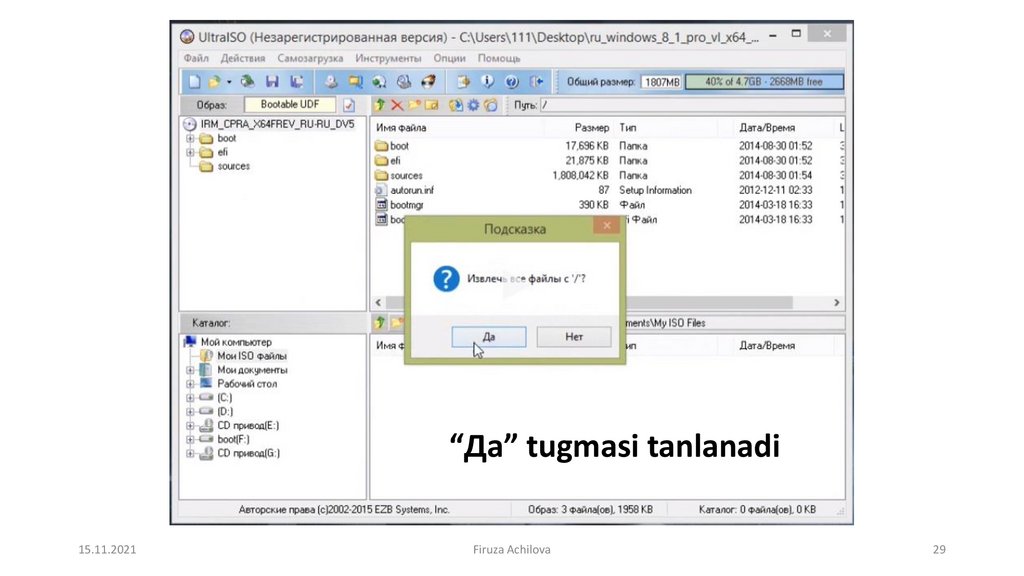Click the Bootable UDF image type field
This screenshot has width=1024, height=576.
[290, 104]
